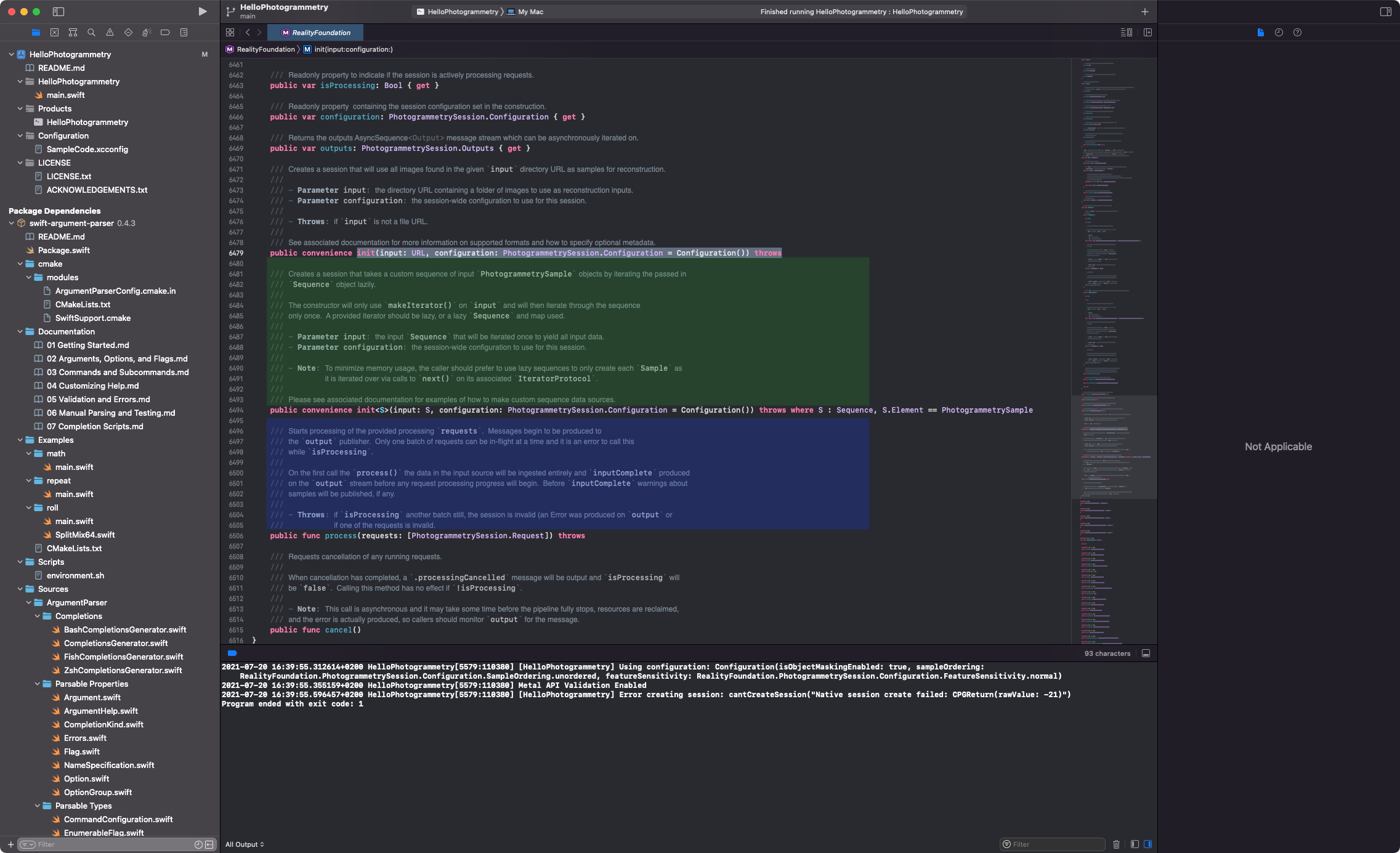This screenshot has width=1400, height=853.
Task: Show only recent files filter clock
Action: tap(198, 844)
